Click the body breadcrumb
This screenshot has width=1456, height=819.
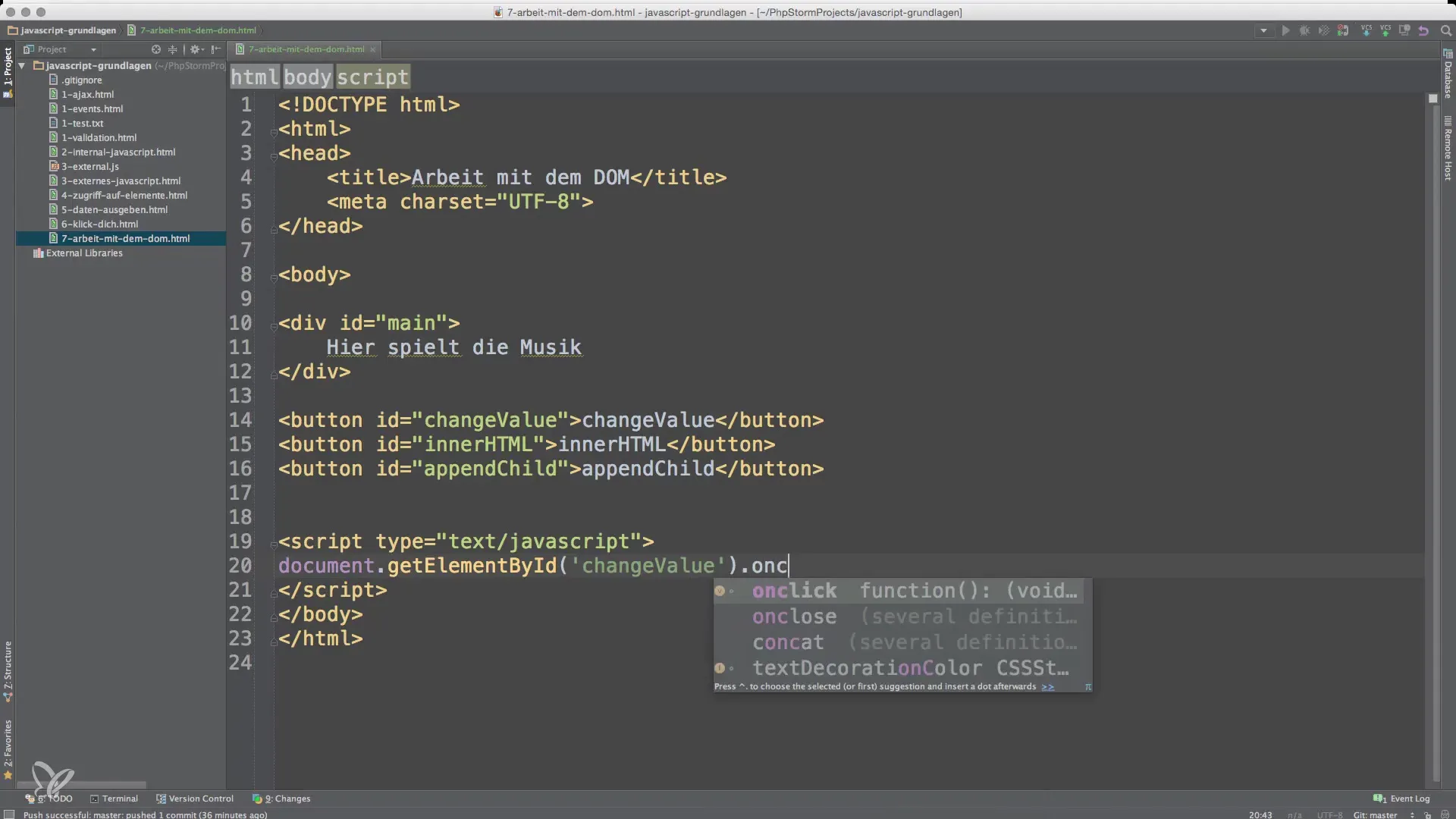308,77
